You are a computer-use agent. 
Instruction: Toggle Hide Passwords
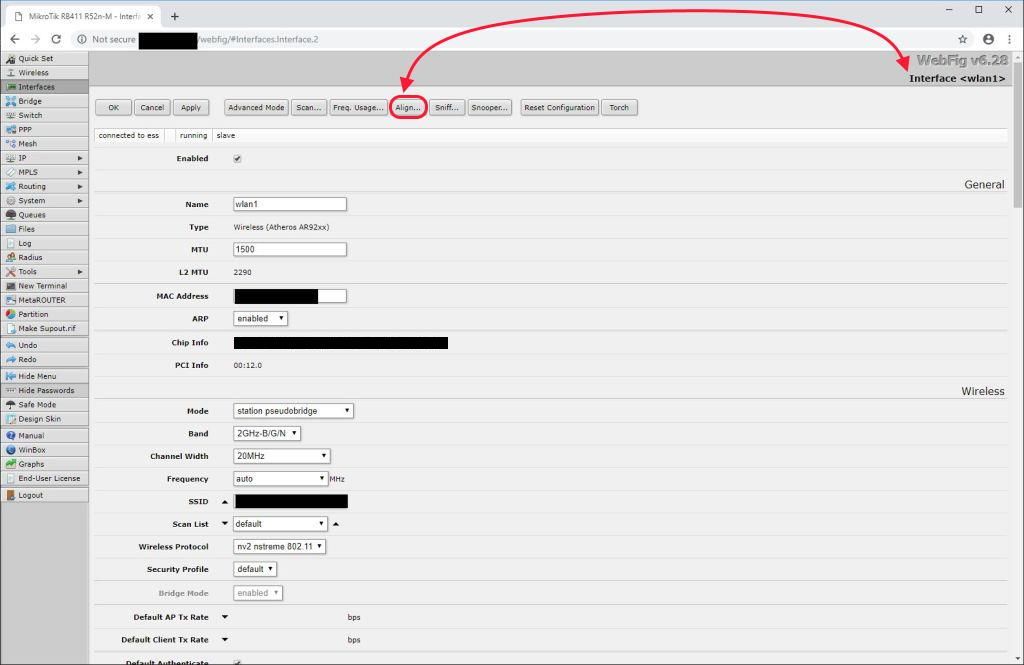(44, 391)
